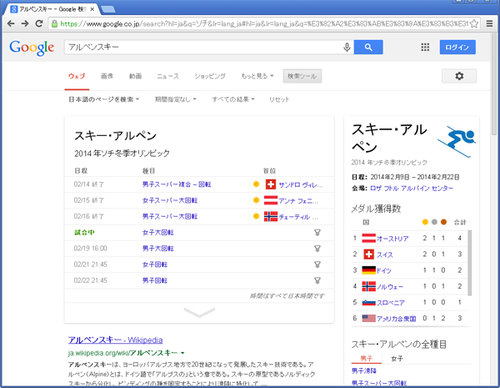This screenshot has width=500, height=388.
Task: Click the browser reload icon
Action: 39,23
